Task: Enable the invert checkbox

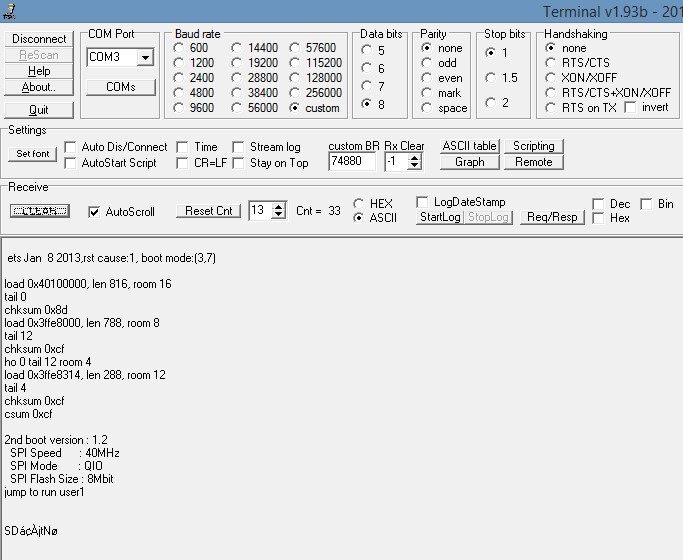Action: [630, 107]
